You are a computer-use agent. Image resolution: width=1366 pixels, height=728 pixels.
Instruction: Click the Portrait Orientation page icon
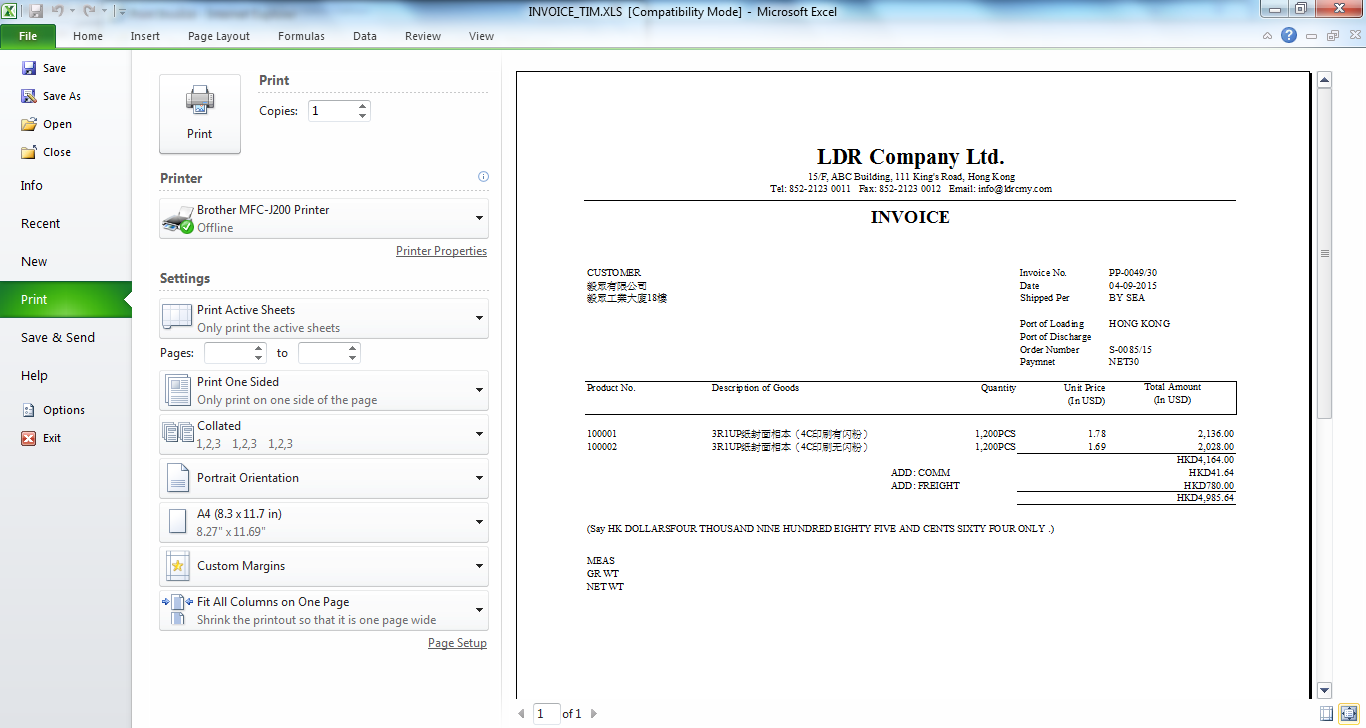click(x=177, y=478)
